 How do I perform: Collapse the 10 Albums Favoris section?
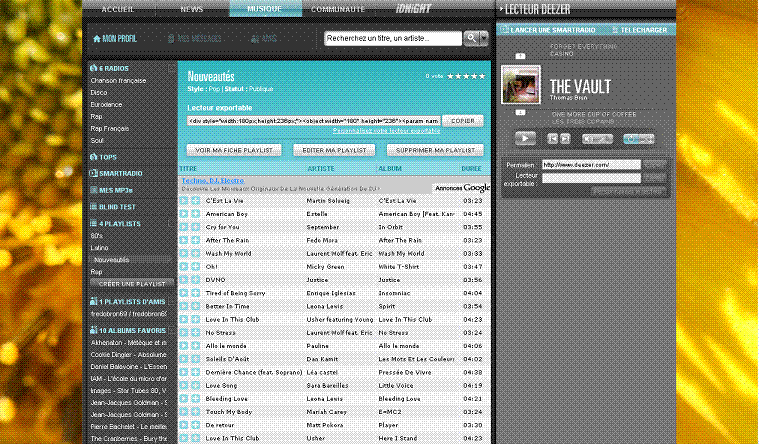pos(171,330)
